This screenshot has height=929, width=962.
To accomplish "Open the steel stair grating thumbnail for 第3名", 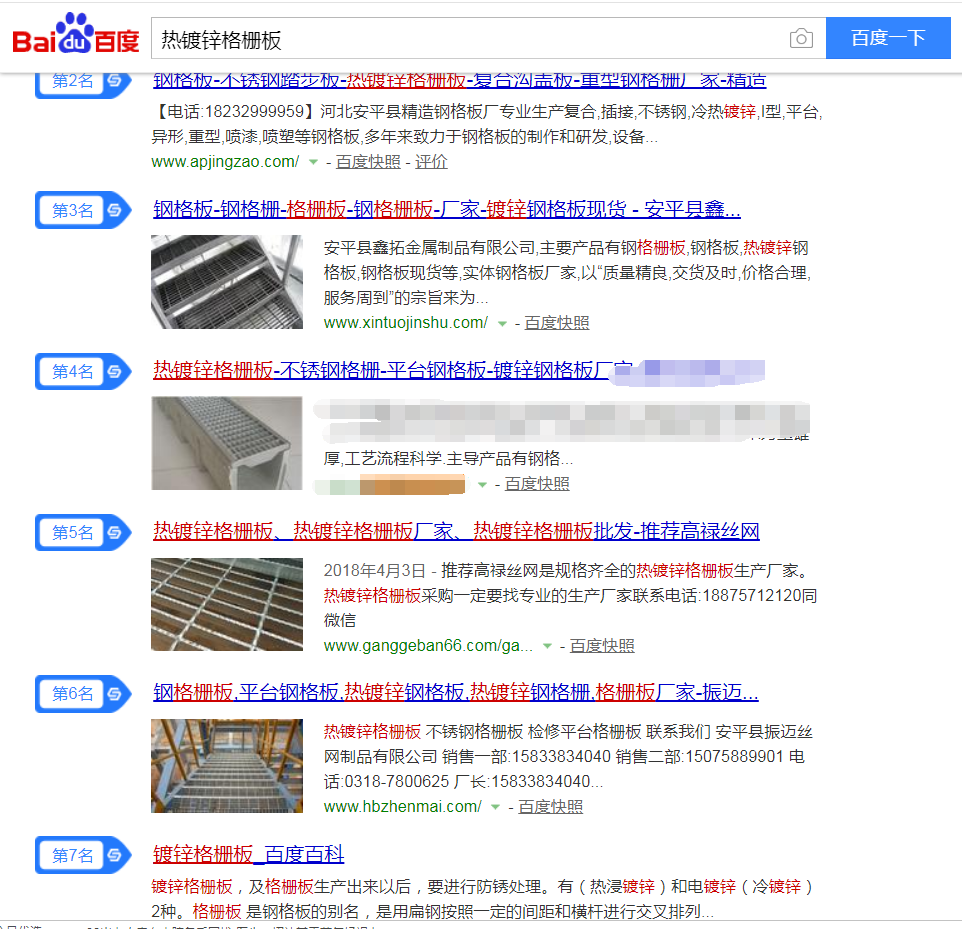I will coord(227,282).
